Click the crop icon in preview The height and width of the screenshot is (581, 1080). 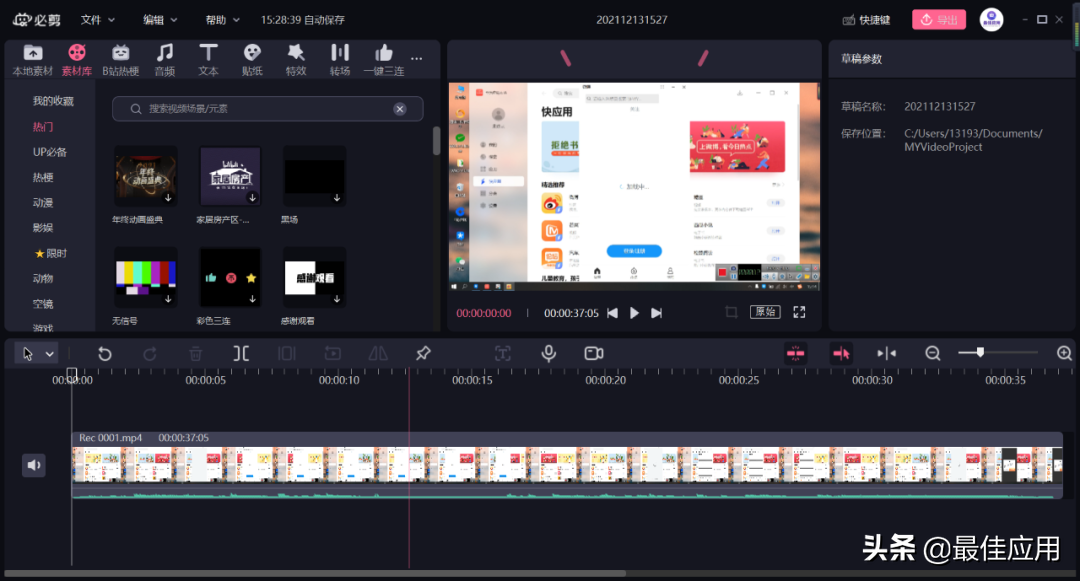(731, 313)
